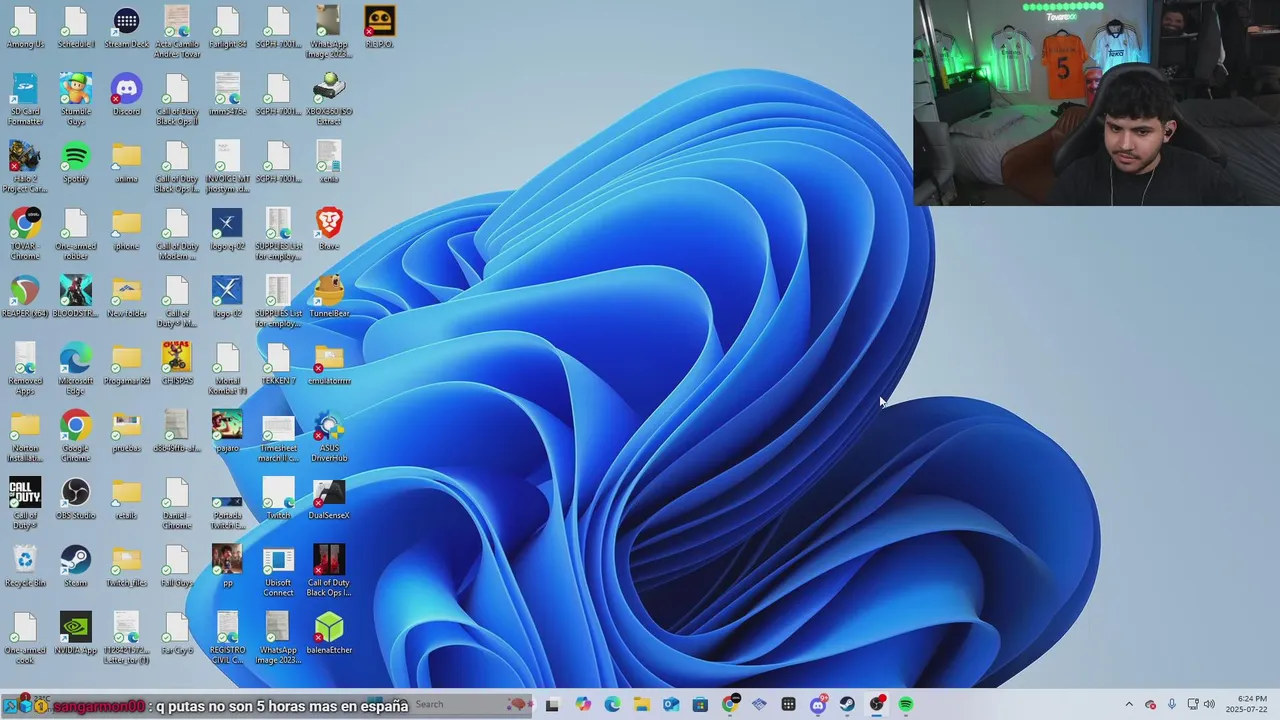The image size is (1280, 720).
Task: Launch R.E.P.O. from the desktop
Action: pos(379,27)
